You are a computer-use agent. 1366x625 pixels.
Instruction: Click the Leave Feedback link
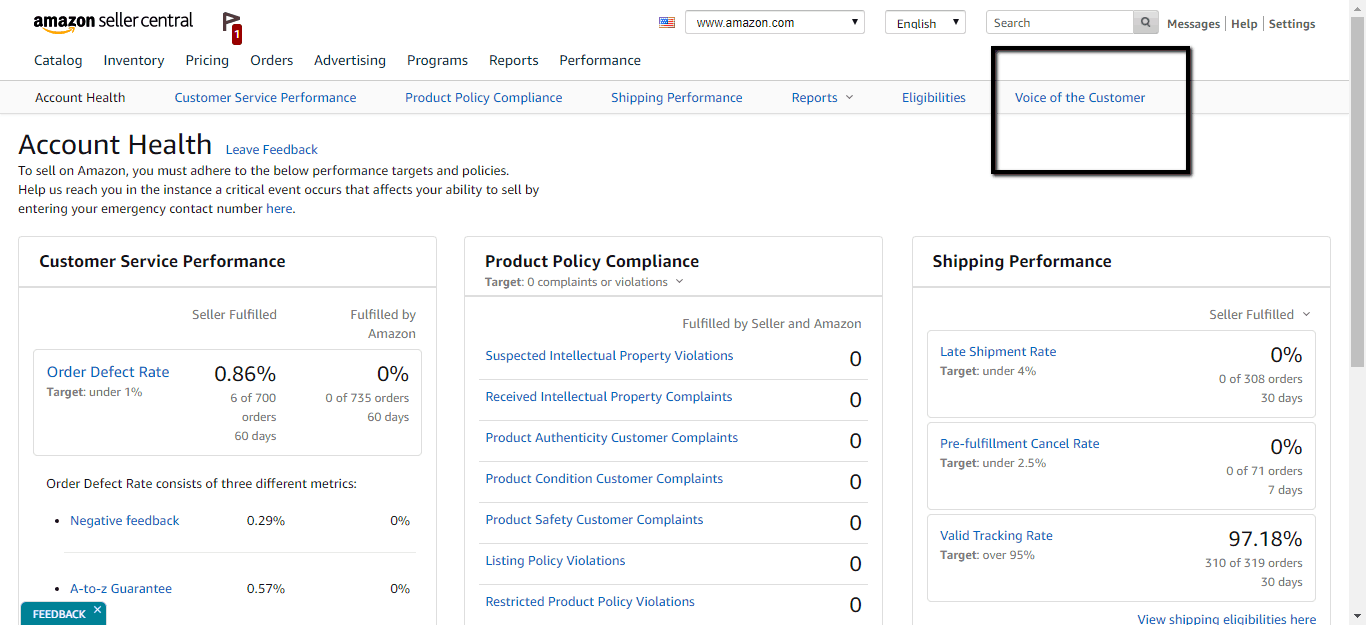pyautogui.click(x=272, y=150)
